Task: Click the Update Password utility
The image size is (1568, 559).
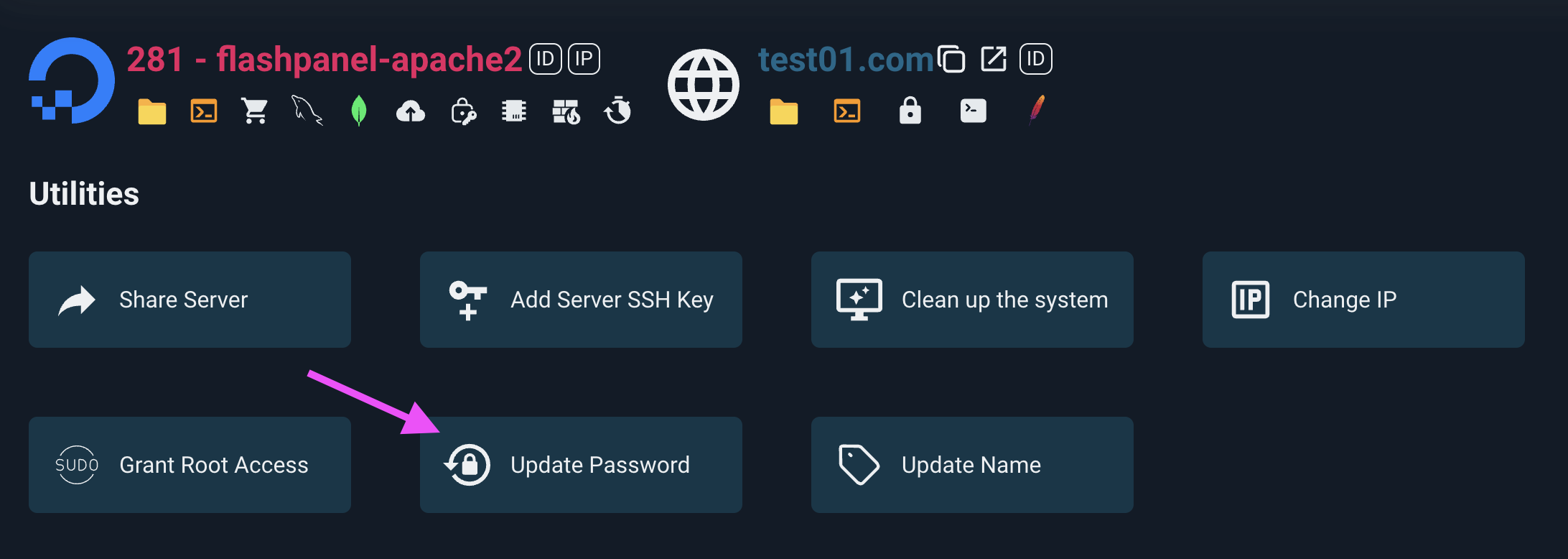Action: click(x=580, y=465)
